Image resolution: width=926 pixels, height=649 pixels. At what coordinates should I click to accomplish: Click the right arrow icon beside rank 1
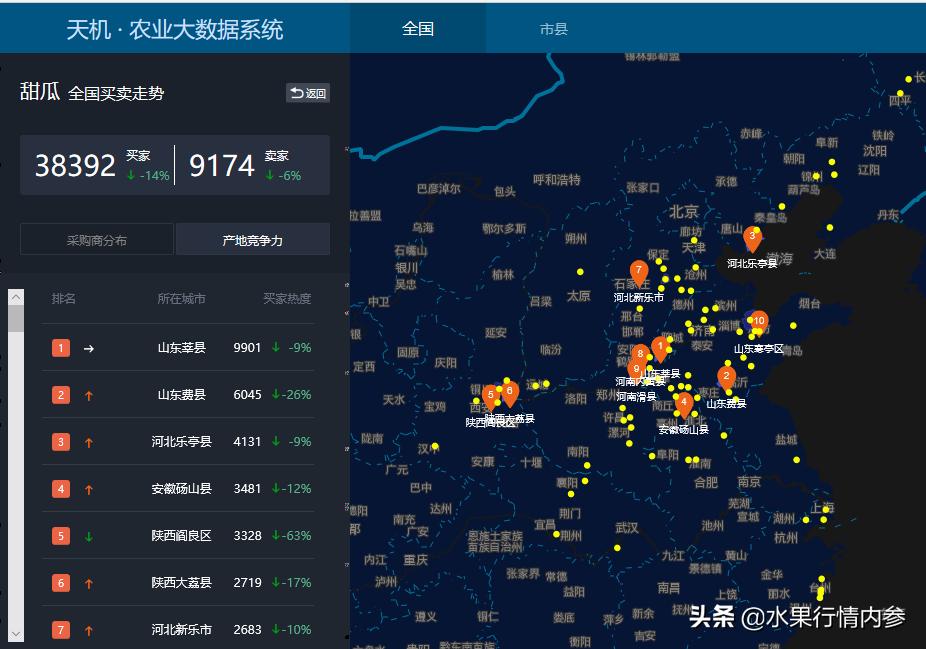(x=89, y=347)
